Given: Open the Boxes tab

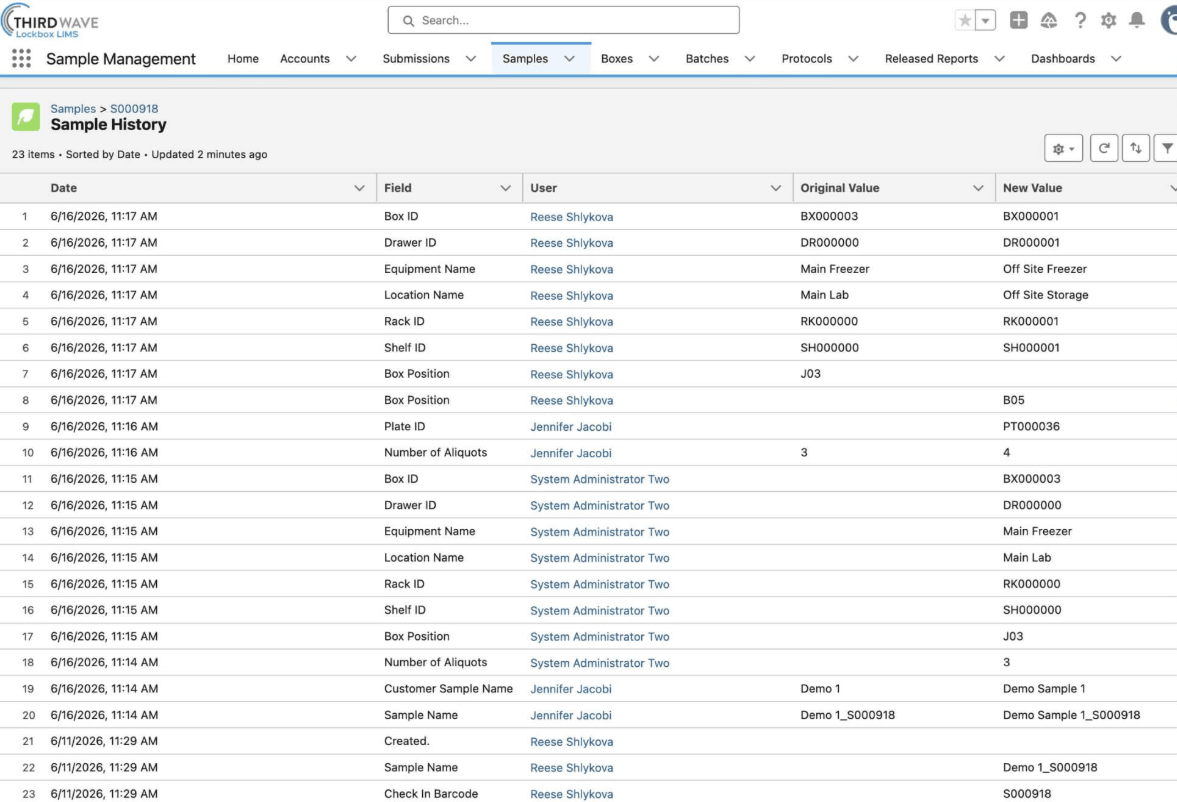Looking at the screenshot, I should pos(617,59).
